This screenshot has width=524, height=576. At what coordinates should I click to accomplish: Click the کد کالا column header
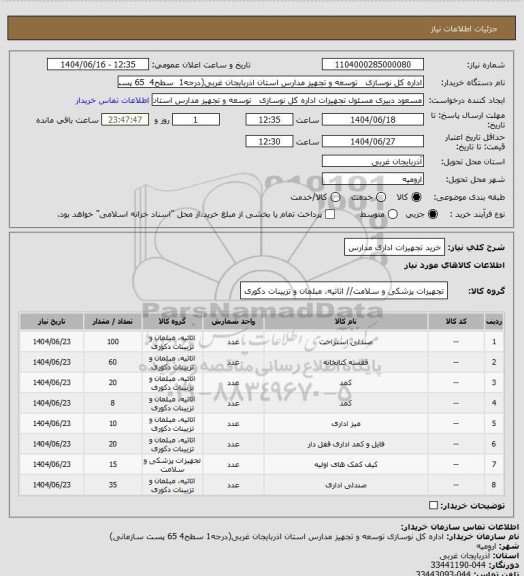tap(456, 321)
